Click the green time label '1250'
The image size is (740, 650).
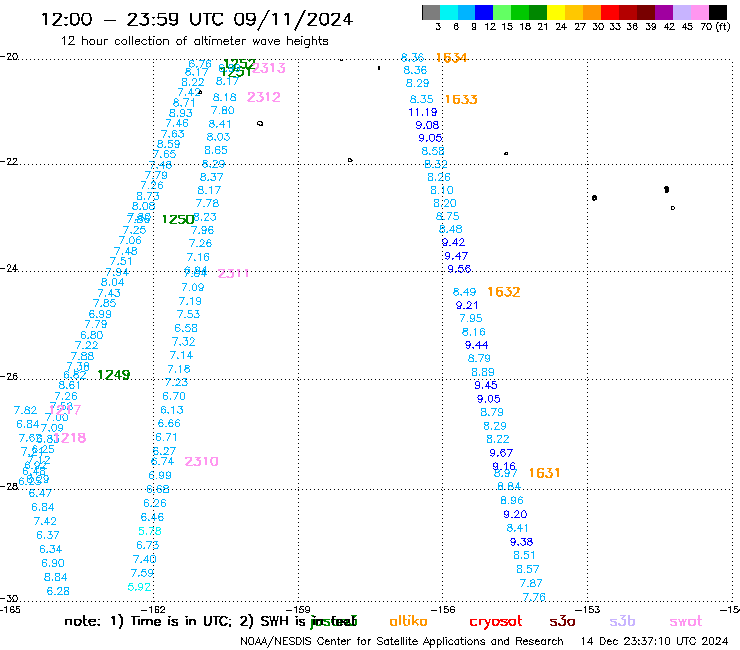pyautogui.click(x=178, y=219)
